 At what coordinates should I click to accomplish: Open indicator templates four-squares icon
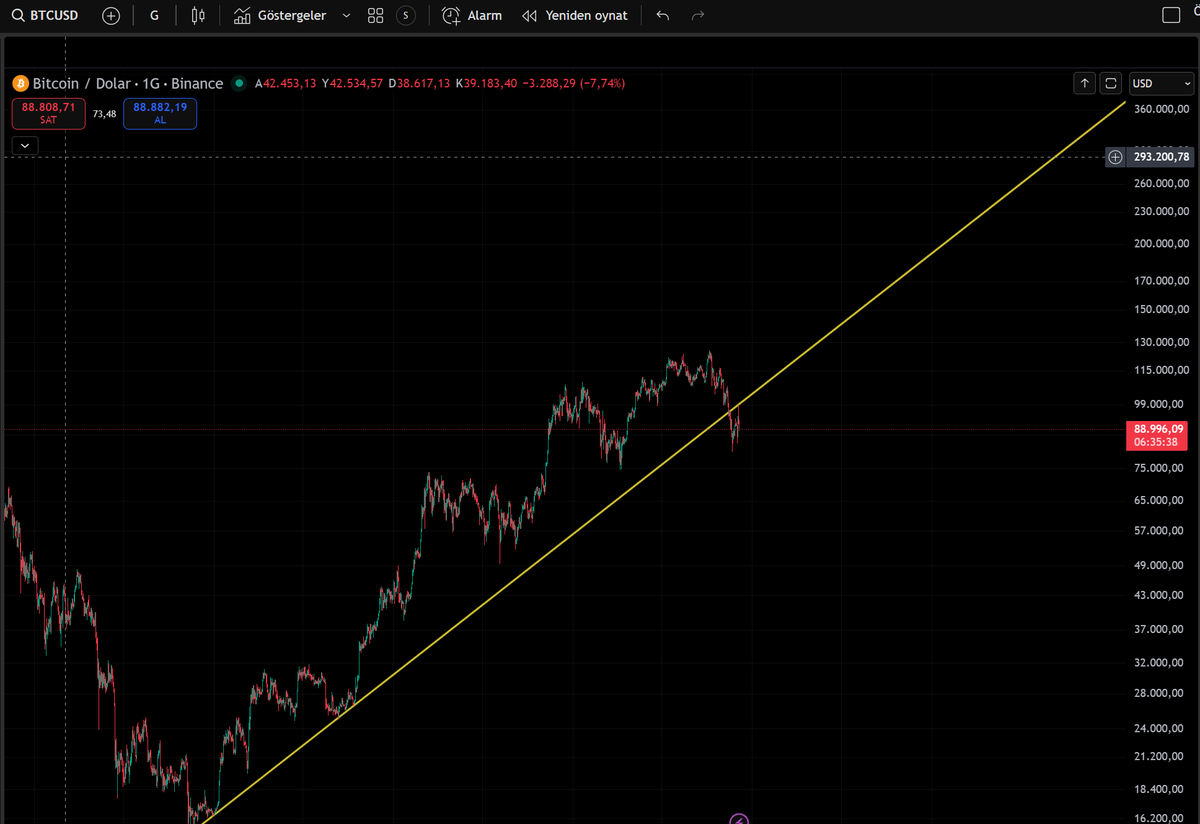click(375, 16)
